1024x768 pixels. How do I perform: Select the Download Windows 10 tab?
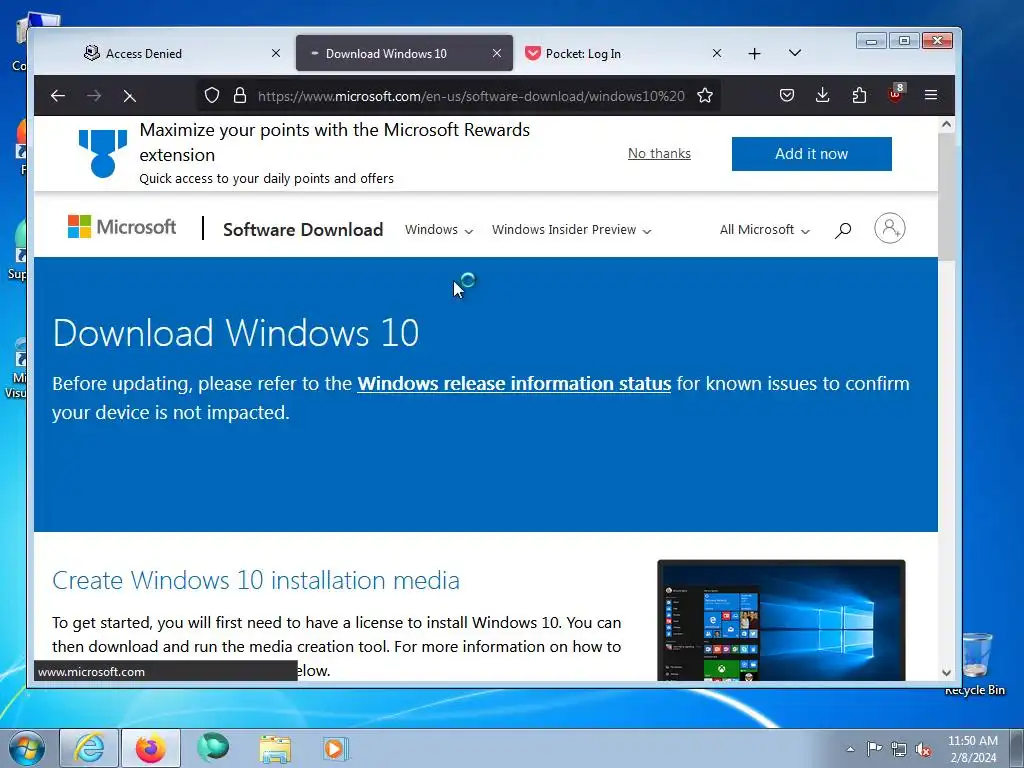(404, 53)
